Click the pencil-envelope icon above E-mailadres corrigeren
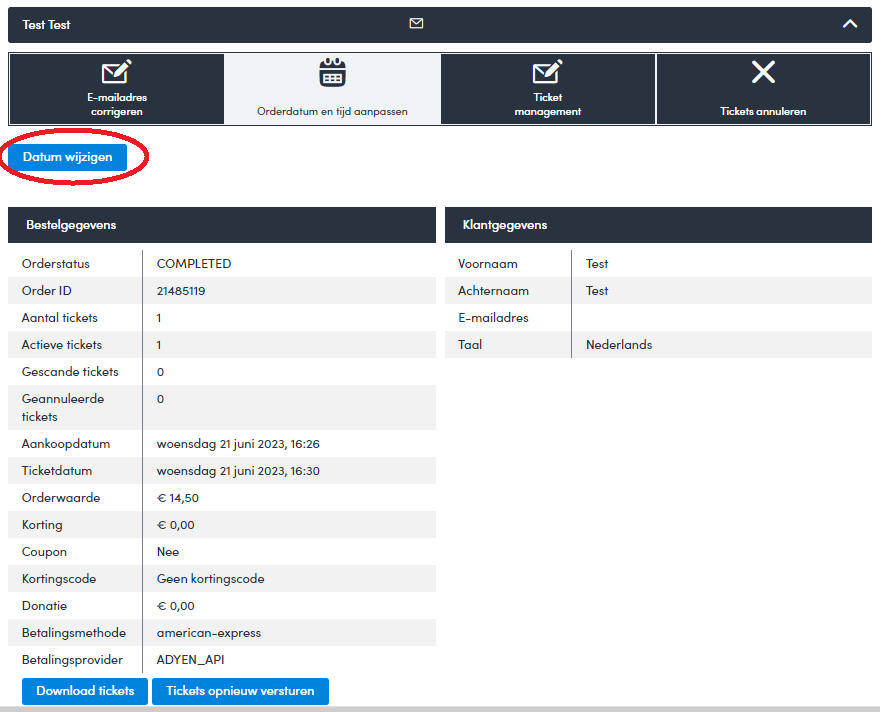This screenshot has height=712, width=883. (116, 72)
